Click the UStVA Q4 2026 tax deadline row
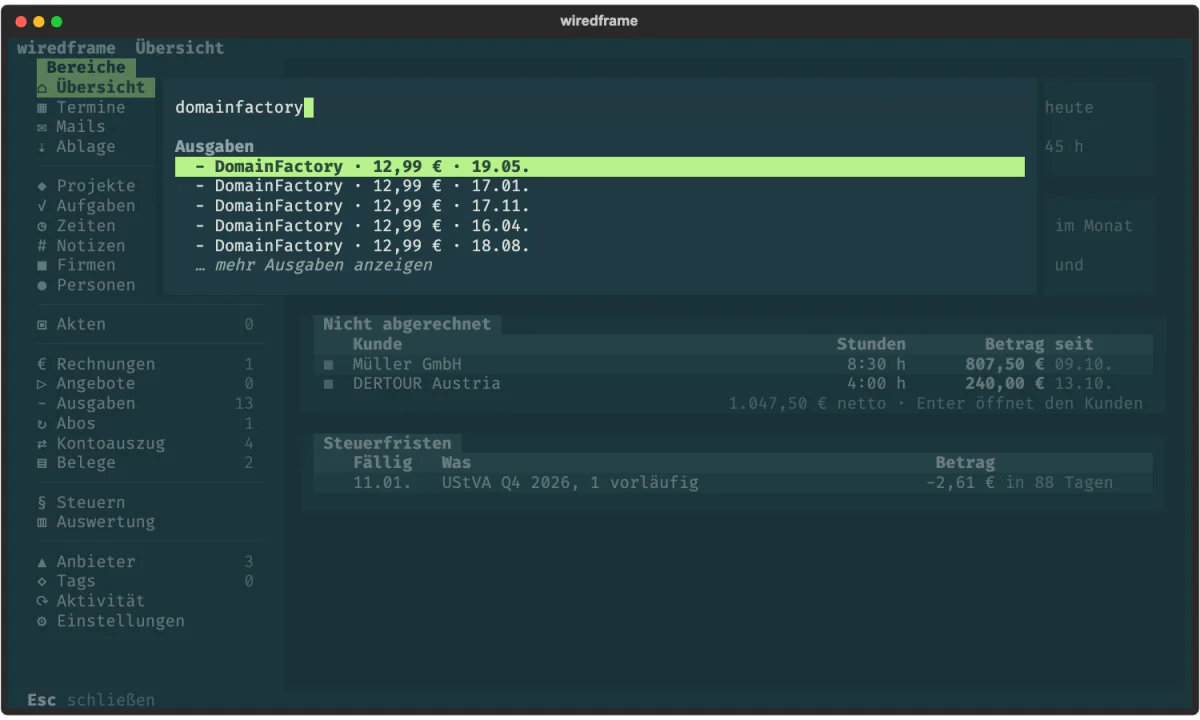Viewport: 1200px width, 720px height. 733,483
